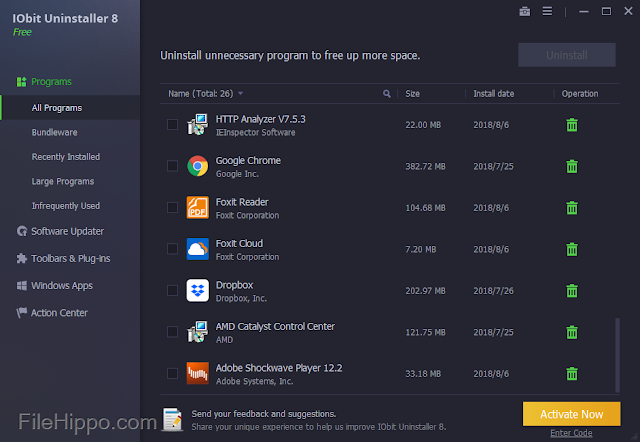Viewport: 640px width, 442px height.
Task: Click the trash icon for Dropbox
Action: [572, 291]
